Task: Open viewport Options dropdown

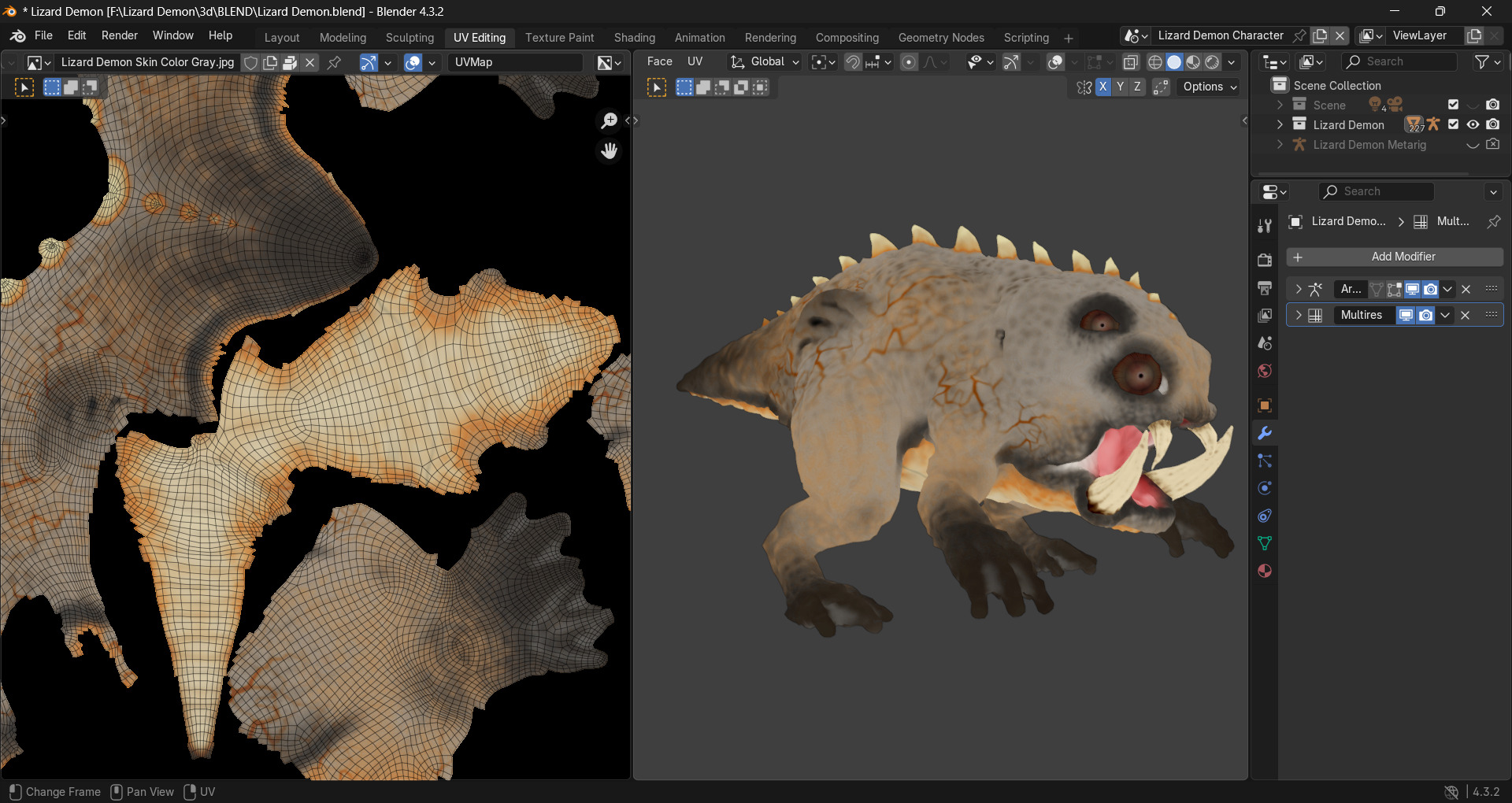Action: 1210,87
